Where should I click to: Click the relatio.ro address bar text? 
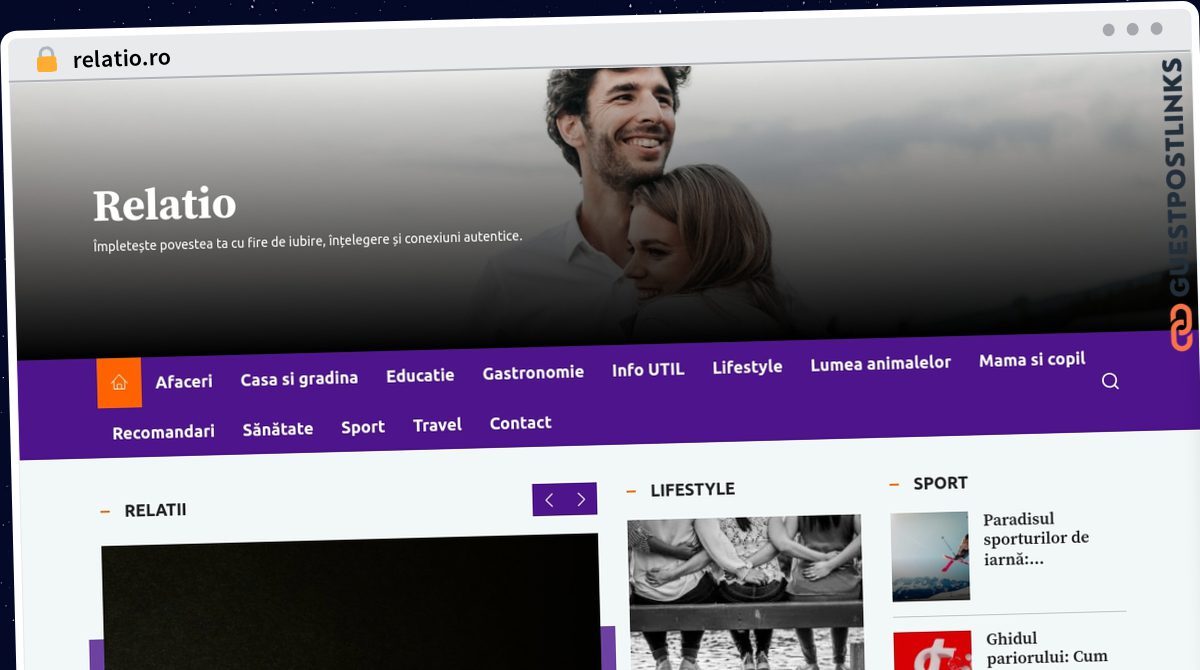[x=122, y=58]
